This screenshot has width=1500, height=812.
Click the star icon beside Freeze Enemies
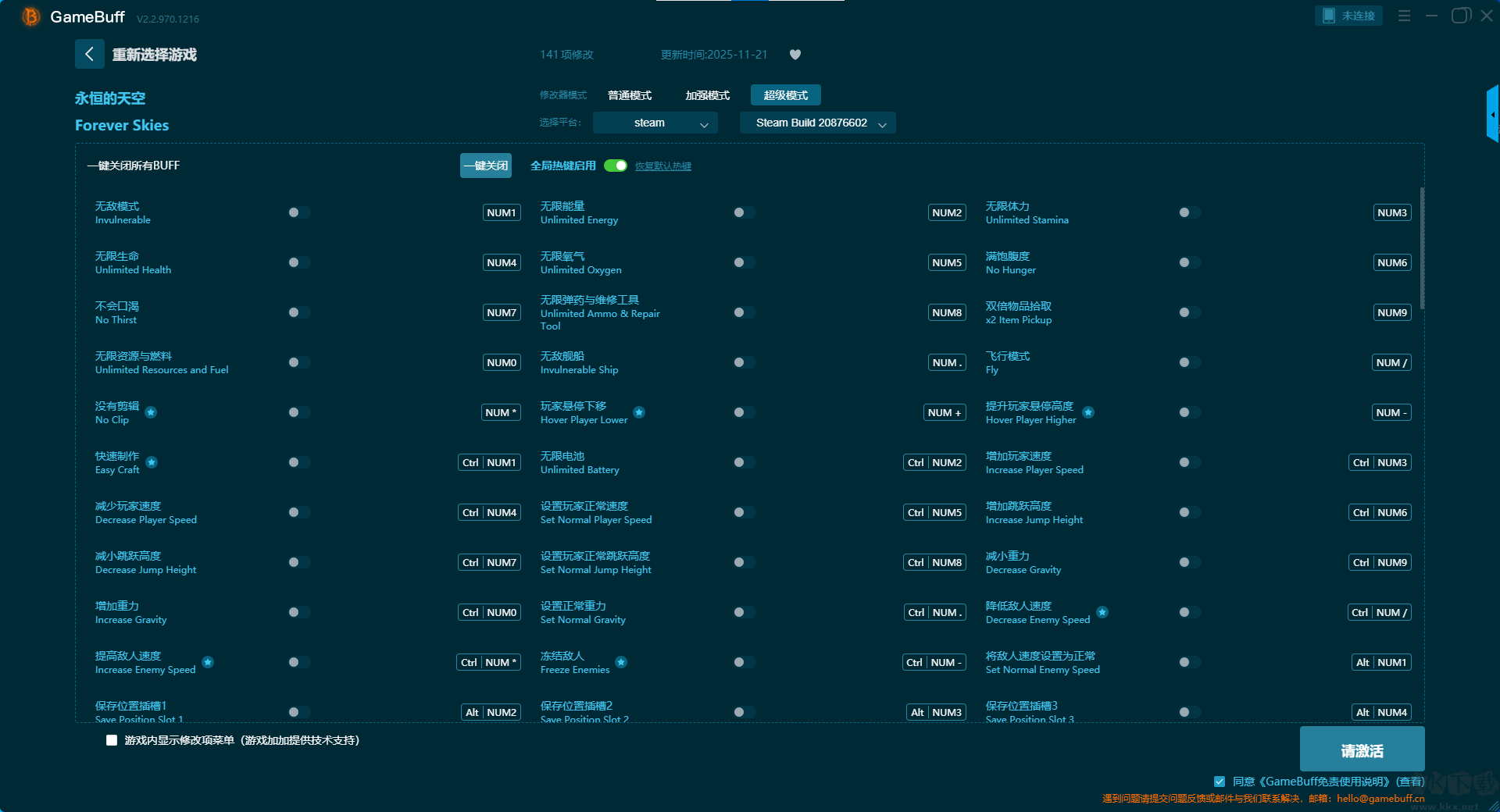[621, 662]
